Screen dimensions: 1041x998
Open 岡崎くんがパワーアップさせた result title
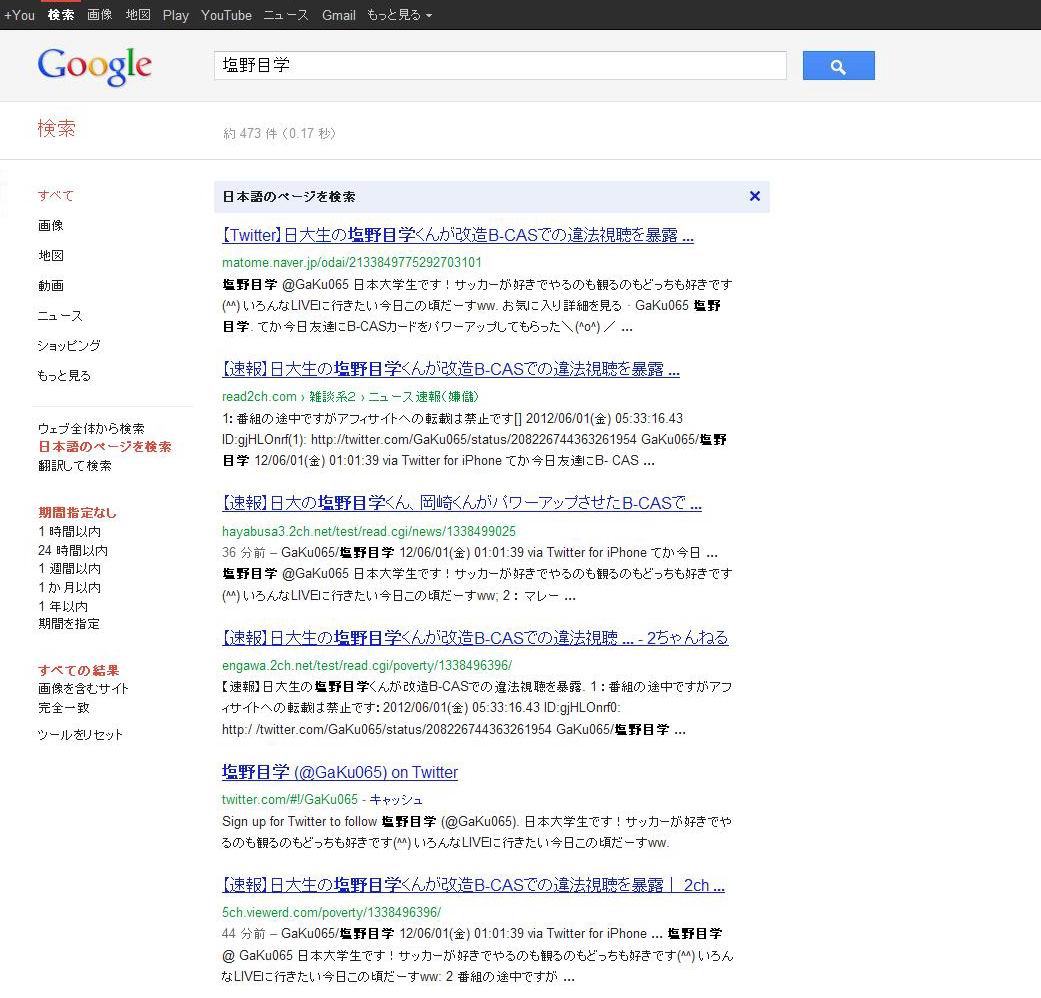pyautogui.click(x=461, y=503)
